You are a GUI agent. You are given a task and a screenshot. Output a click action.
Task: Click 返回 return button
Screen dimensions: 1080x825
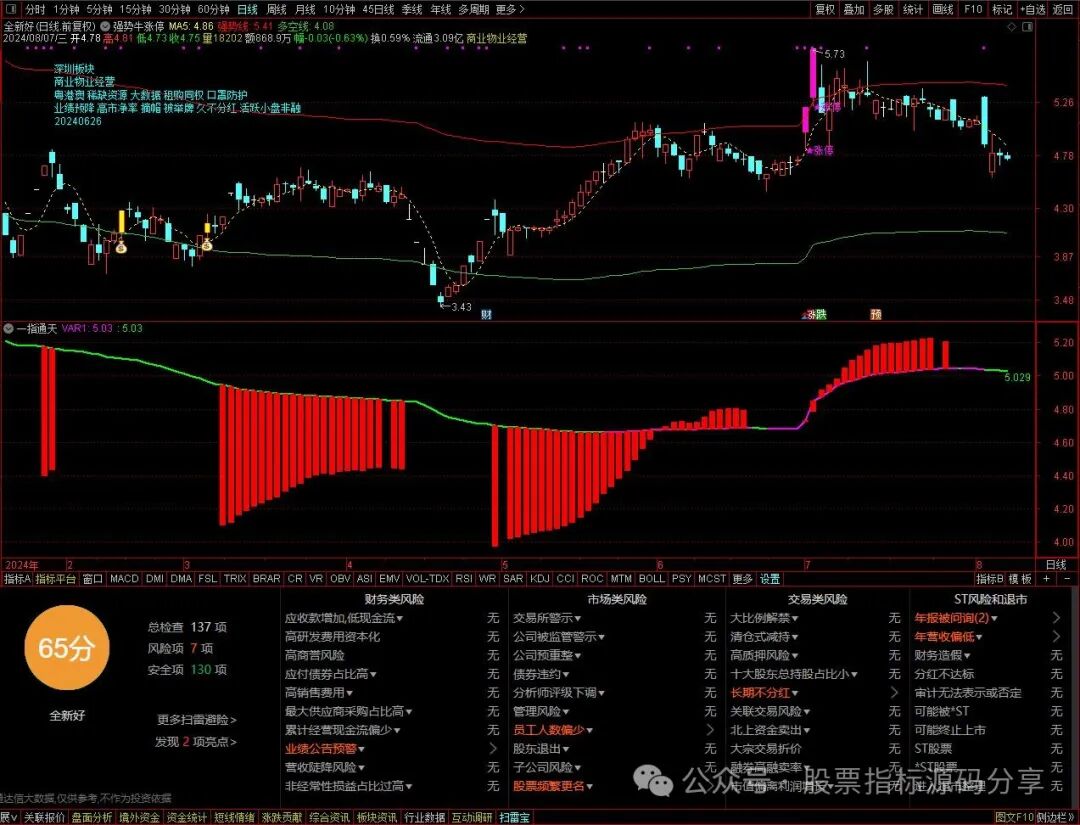1063,9
